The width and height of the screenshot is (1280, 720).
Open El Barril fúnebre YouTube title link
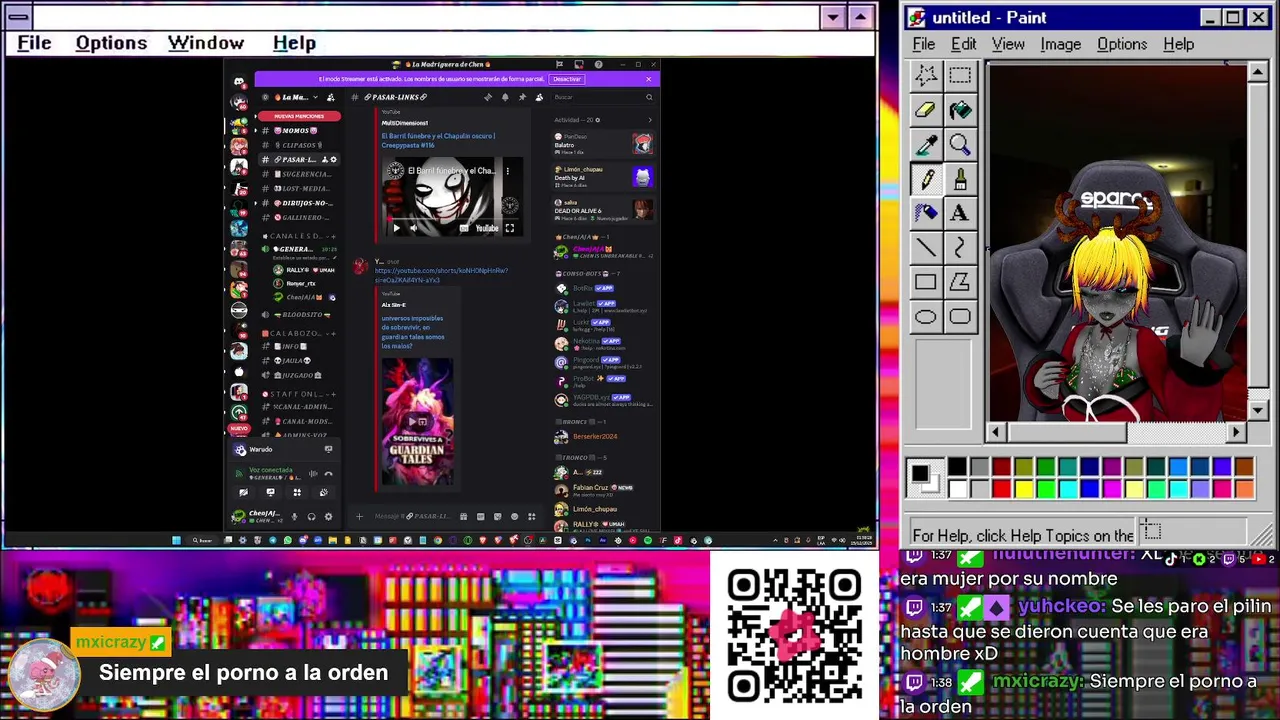coord(438,140)
